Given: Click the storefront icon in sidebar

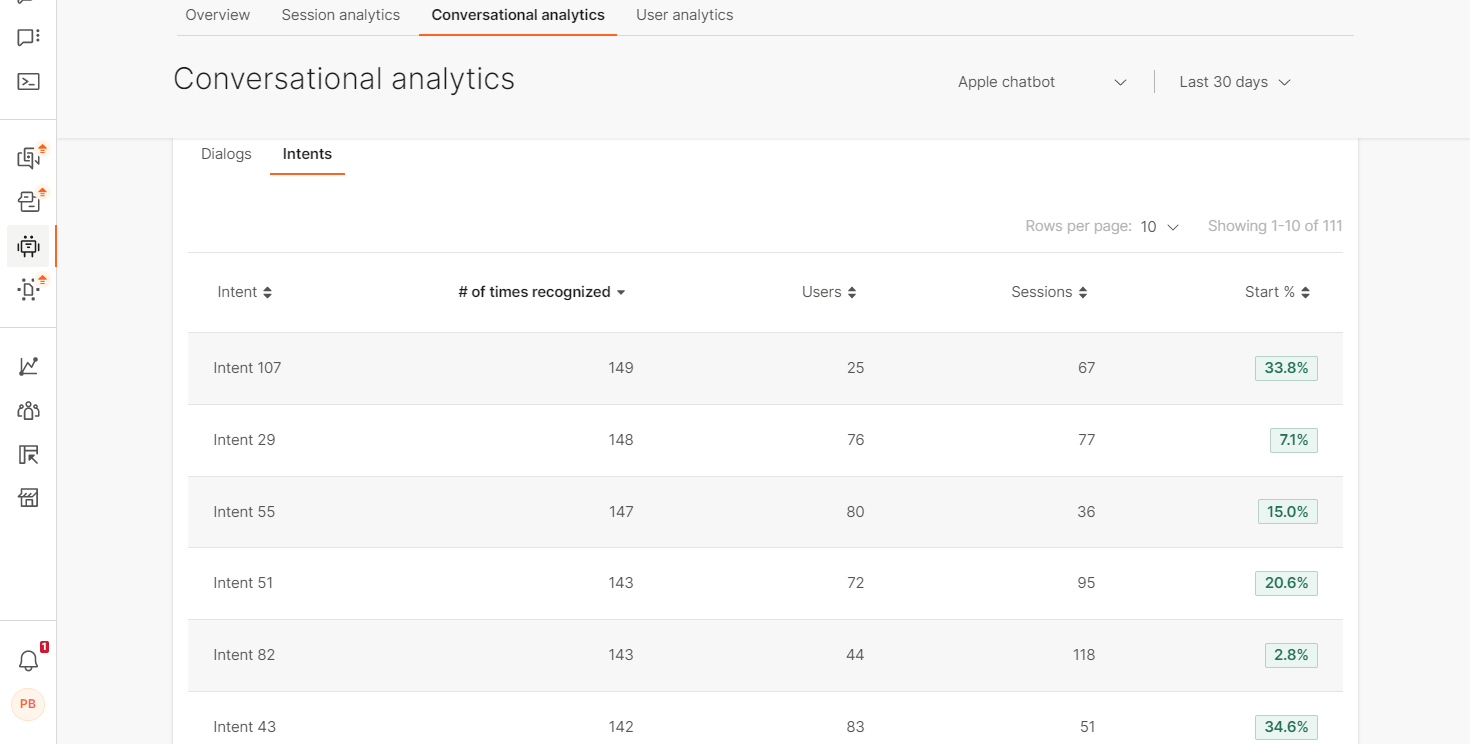Looking at the screenshot, I should (28, 498).
